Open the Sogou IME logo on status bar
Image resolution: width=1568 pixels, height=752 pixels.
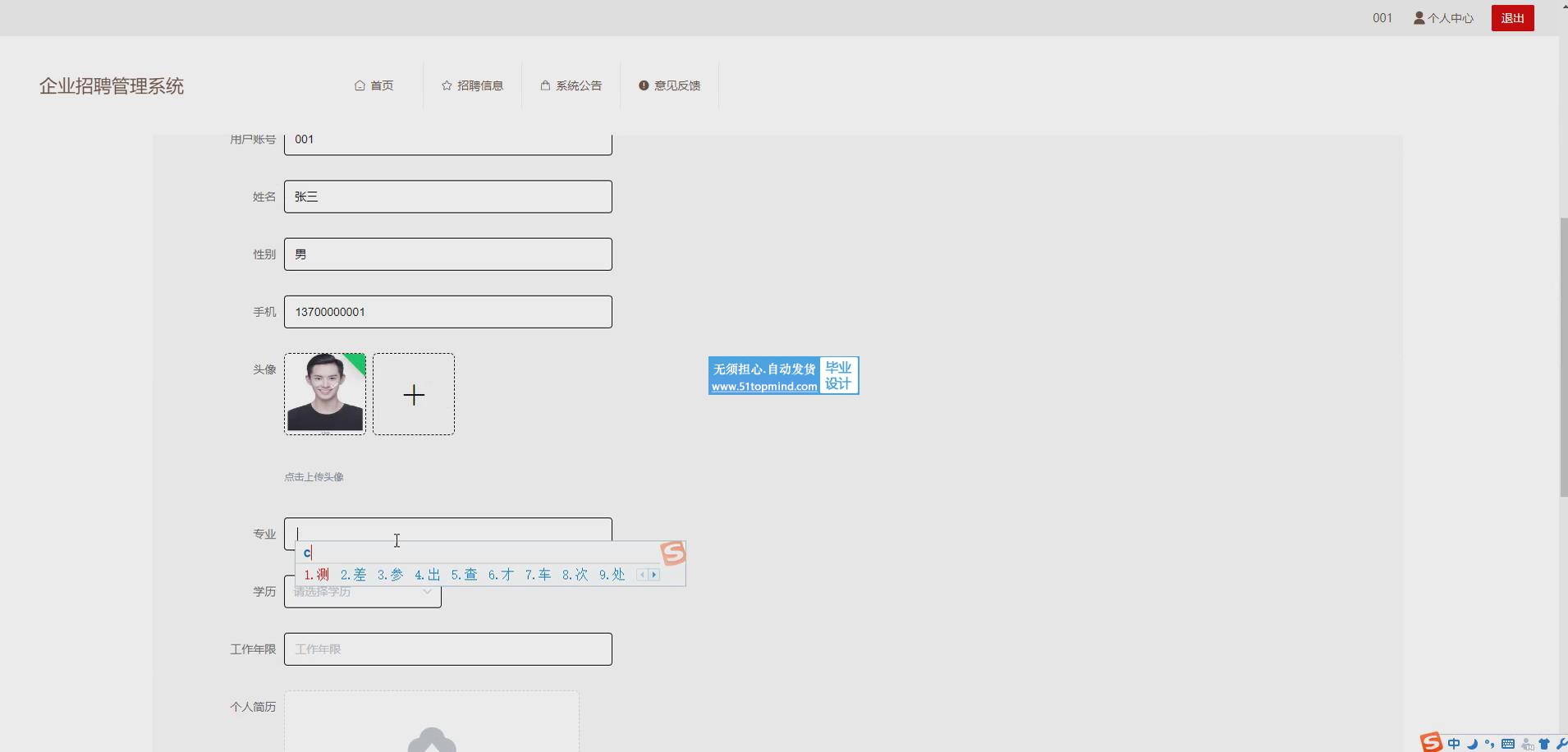(x=1431, y=743)
